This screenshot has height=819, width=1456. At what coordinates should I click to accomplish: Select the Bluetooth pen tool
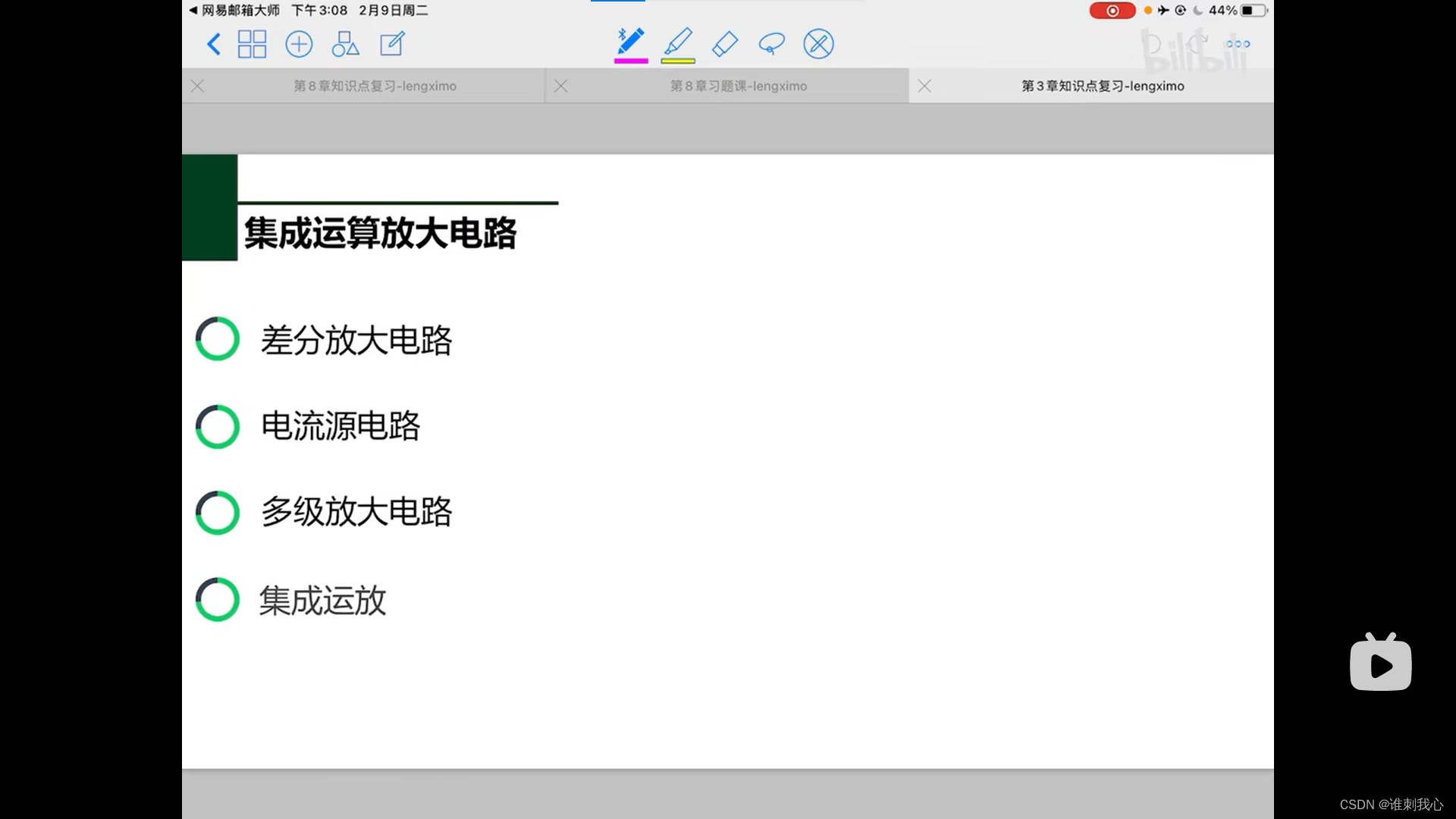(x=630, y=41)
